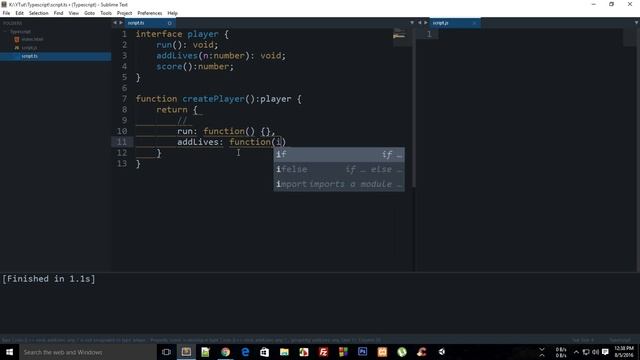Click the 'return' keyword on line 8
Viewport: 640px width, 360px height.
pos(172,110)
